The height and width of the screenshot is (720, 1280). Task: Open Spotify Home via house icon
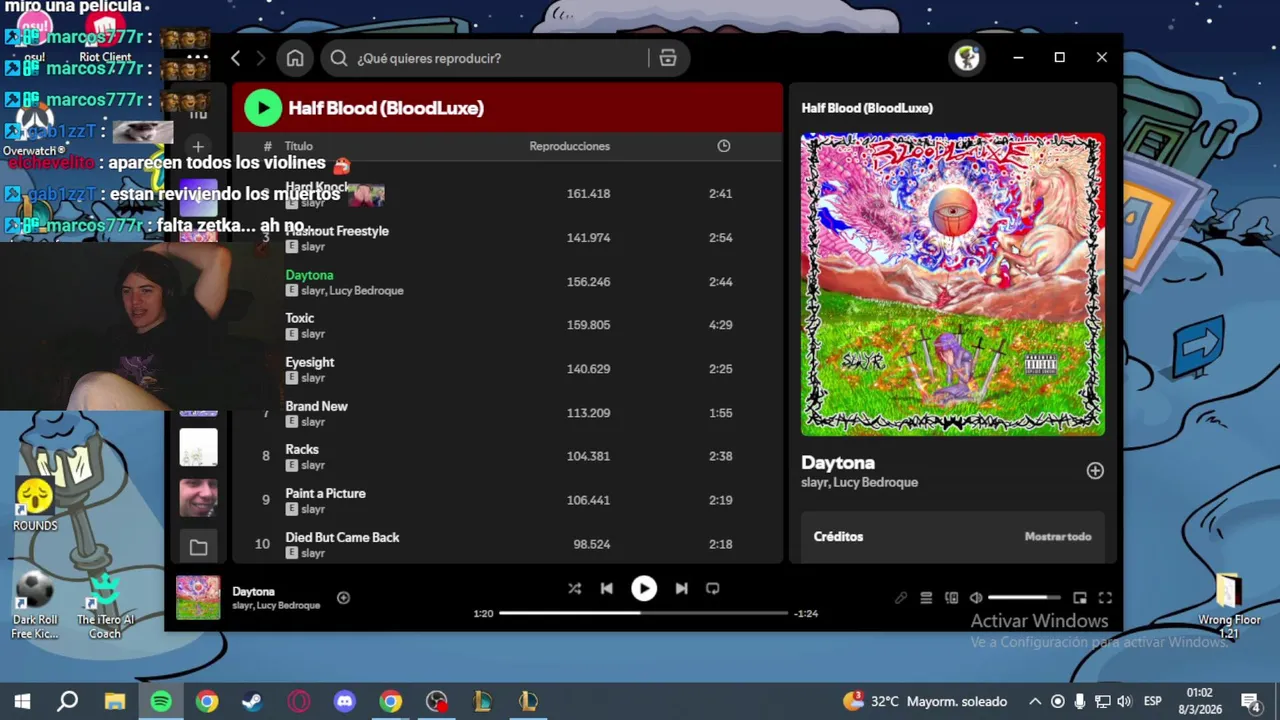click(x=295, y=58)
